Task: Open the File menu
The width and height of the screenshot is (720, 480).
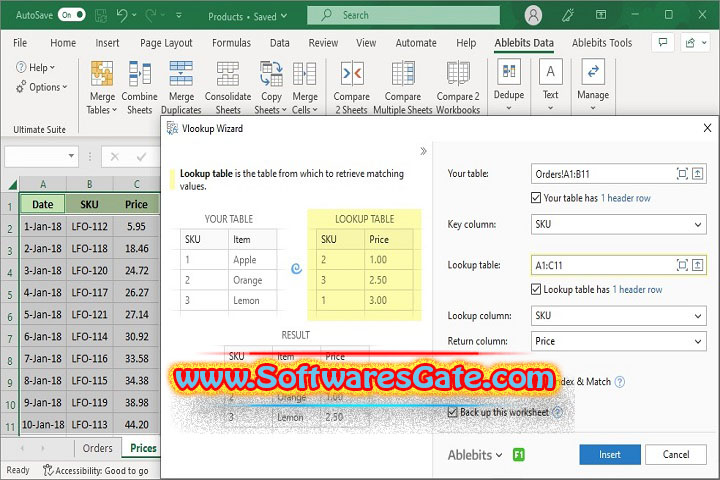Action: (x=20, y=43)
